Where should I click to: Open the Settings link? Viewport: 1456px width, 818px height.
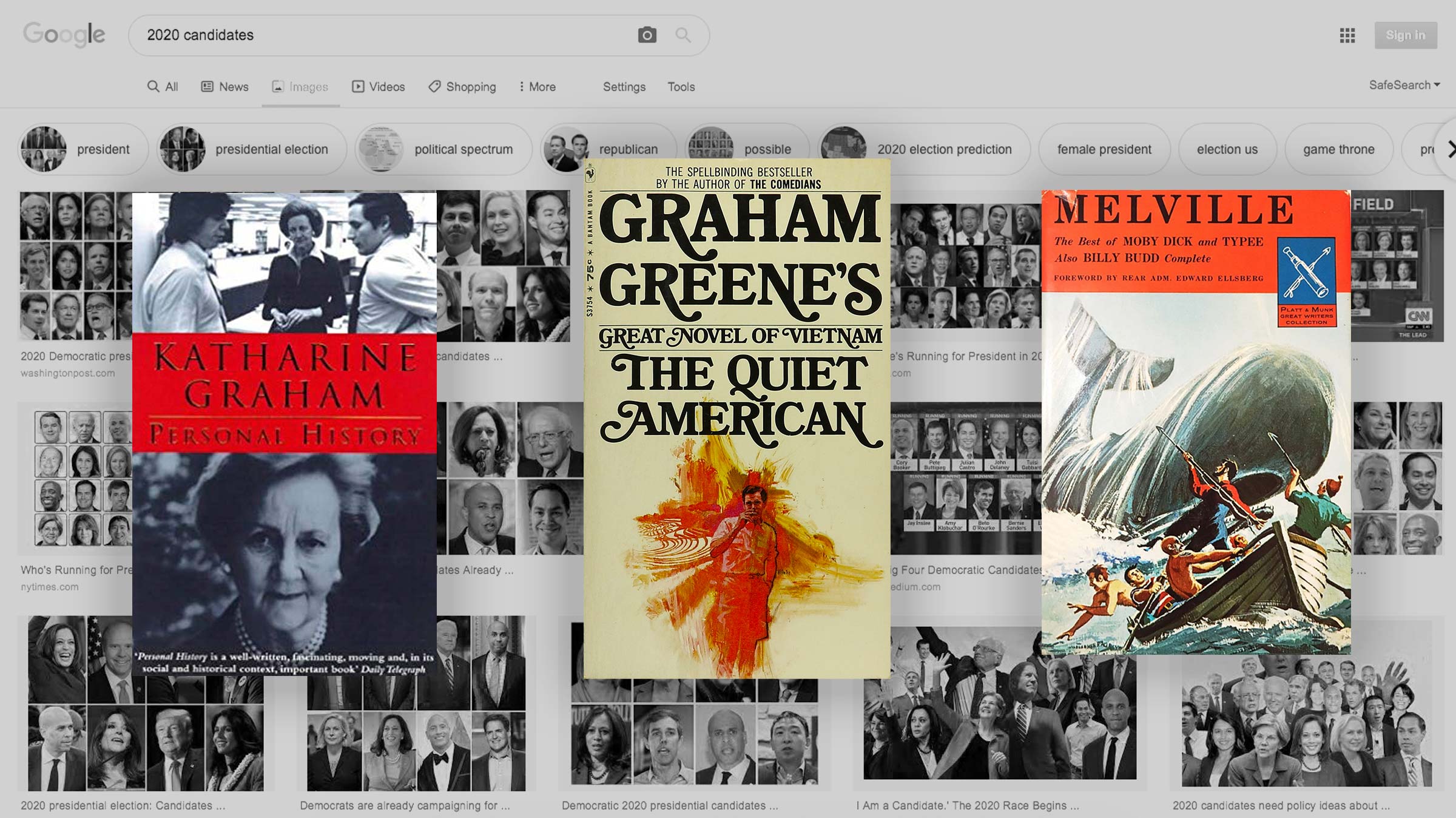click(624, 87)
